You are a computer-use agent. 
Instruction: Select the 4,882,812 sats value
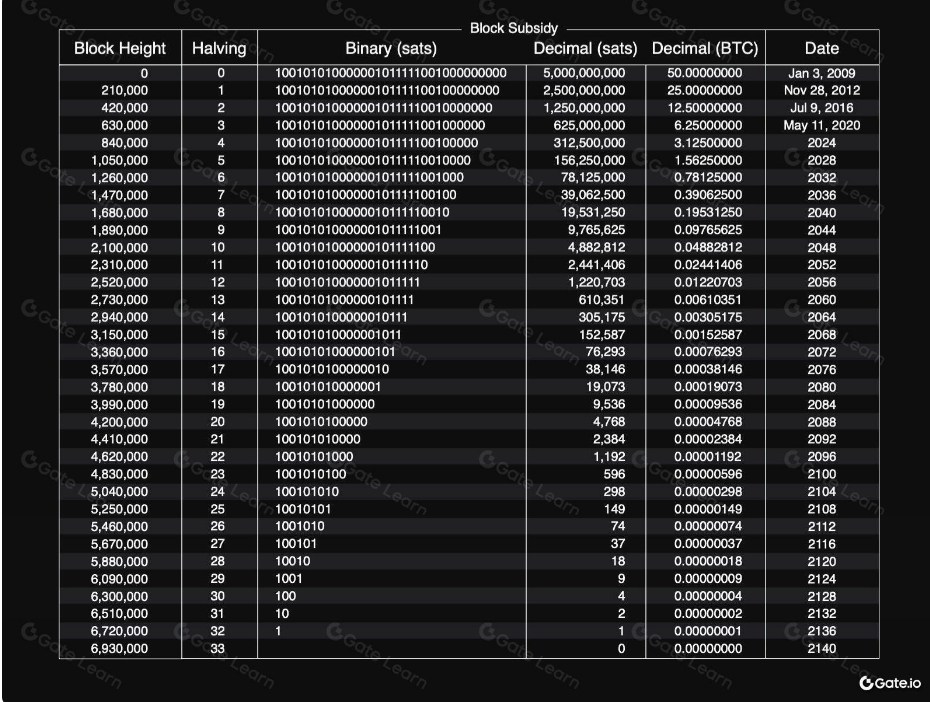pyautogui.click(x=597, y=248)
